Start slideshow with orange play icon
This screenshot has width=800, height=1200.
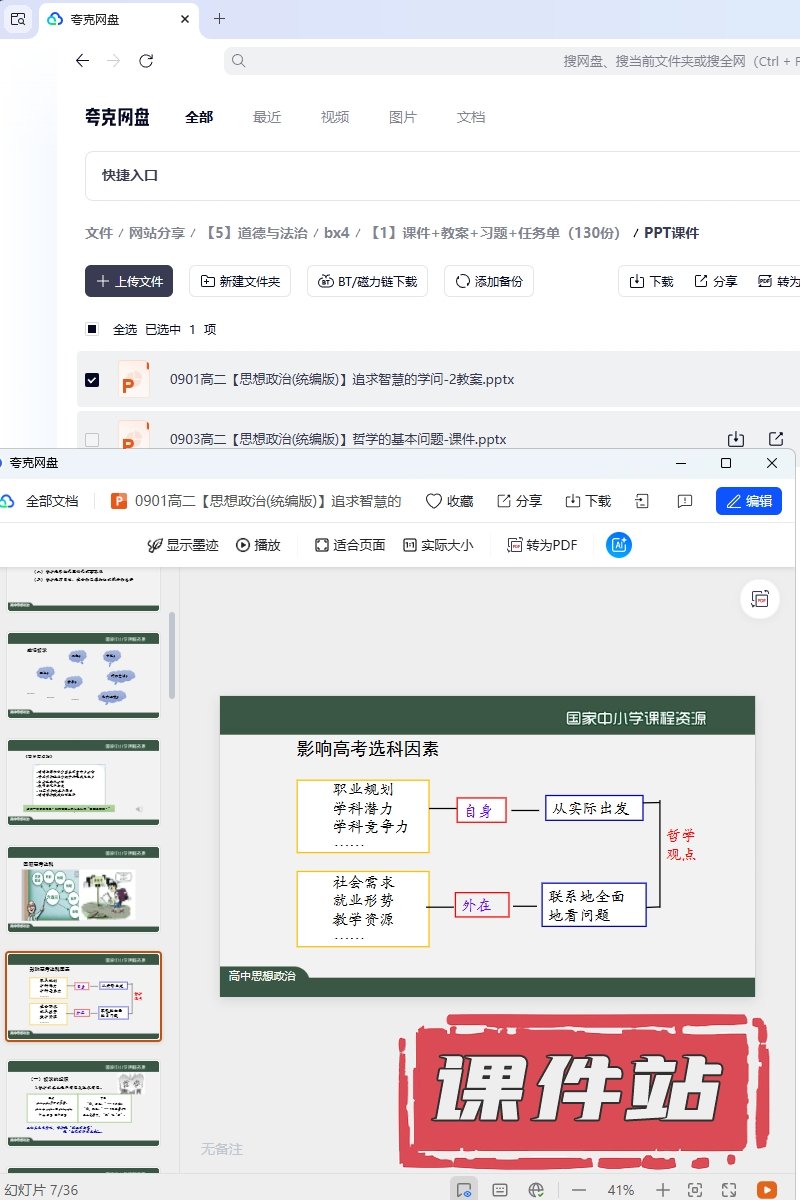767,1190
